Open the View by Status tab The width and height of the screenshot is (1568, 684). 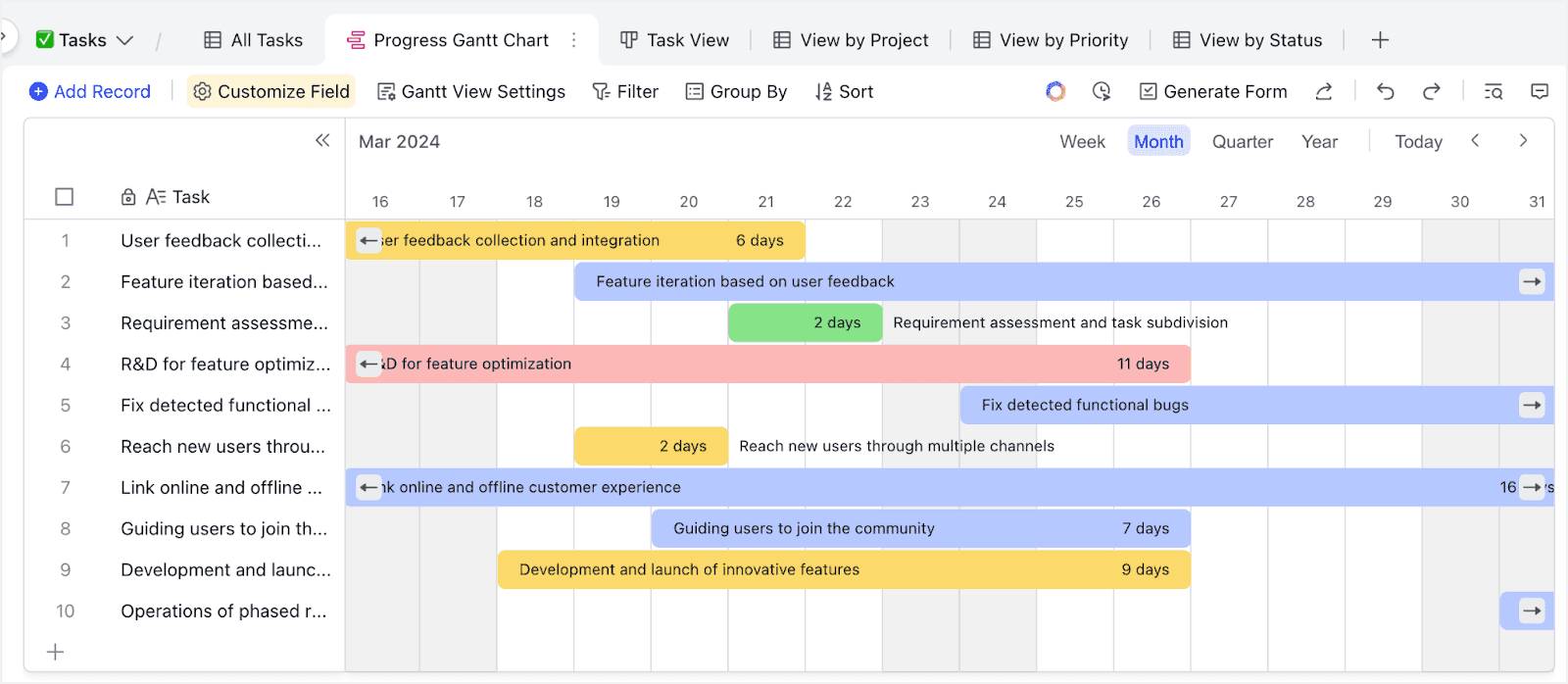pyautogui.click(x=1248, y=40)
